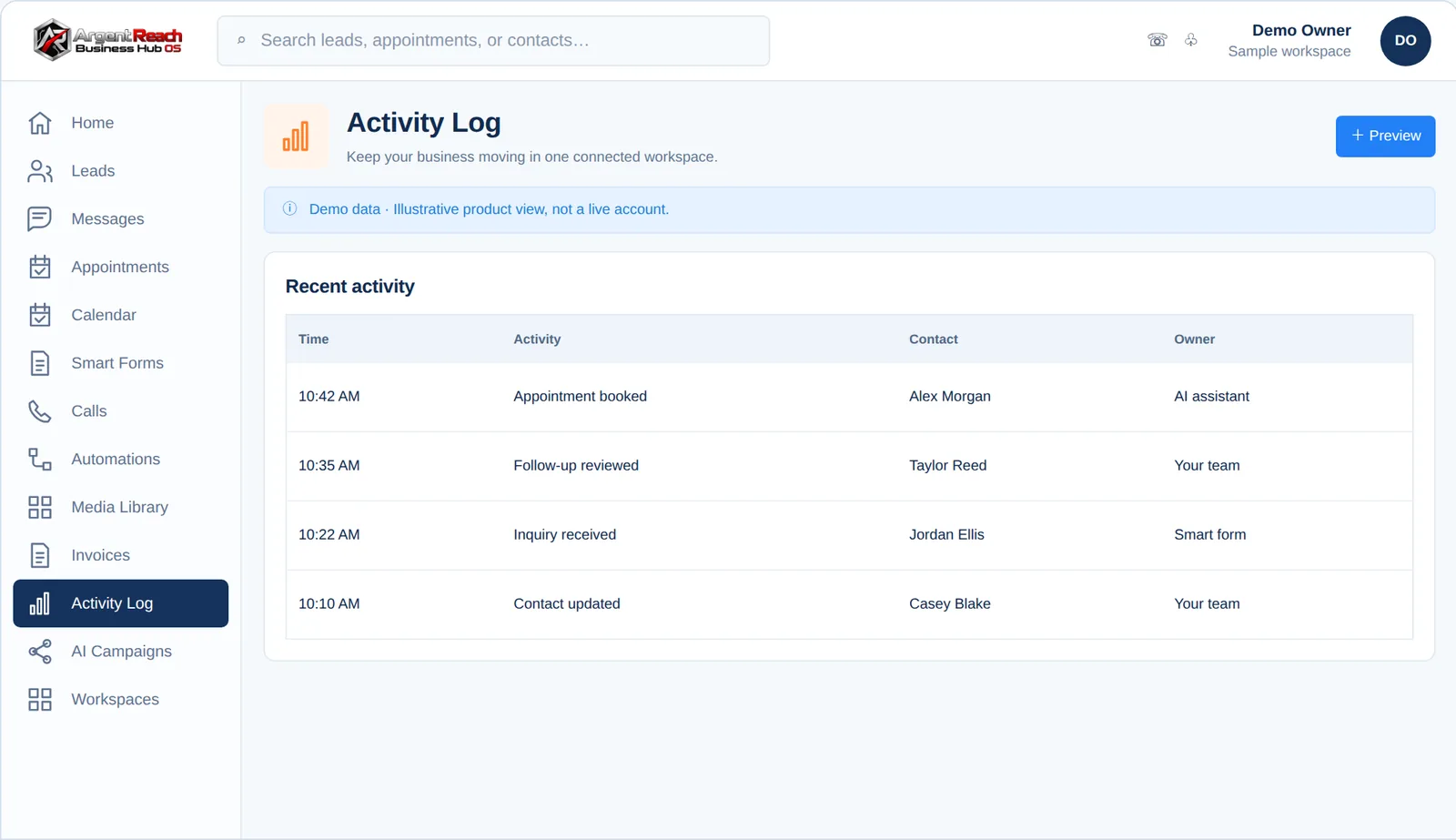Viewport: 1456px width, 840px height.
Task: Open the Media Library page
Action: click(121, 507)
